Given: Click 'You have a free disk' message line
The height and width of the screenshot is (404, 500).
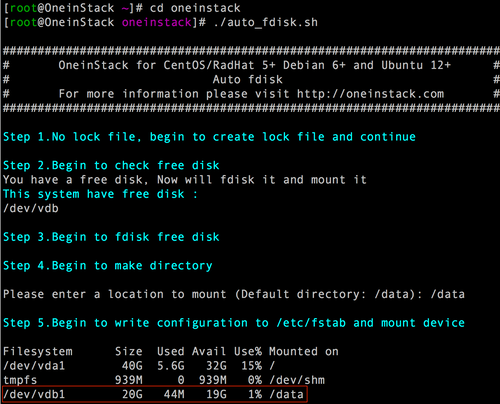Looking at the screenshot, I should pos(185,180).
